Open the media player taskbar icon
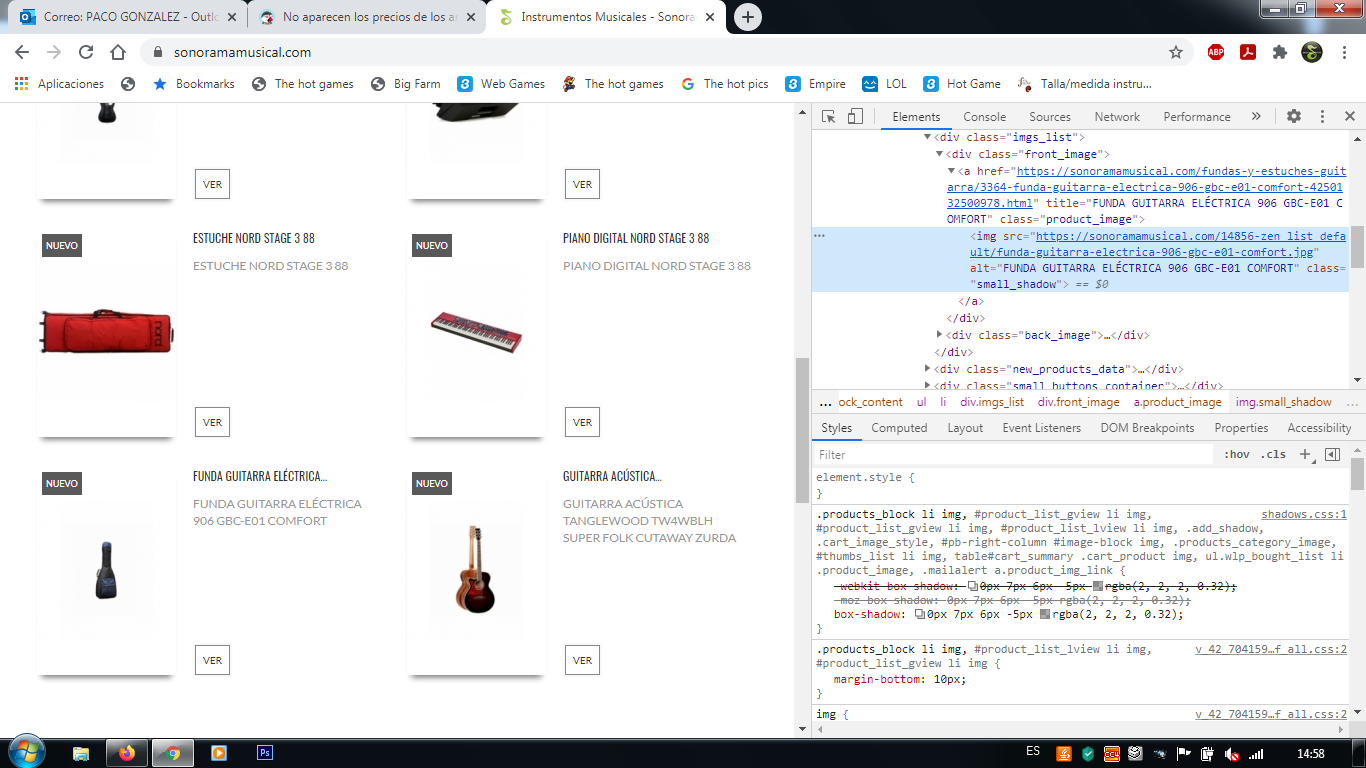 tap(219, 753)
